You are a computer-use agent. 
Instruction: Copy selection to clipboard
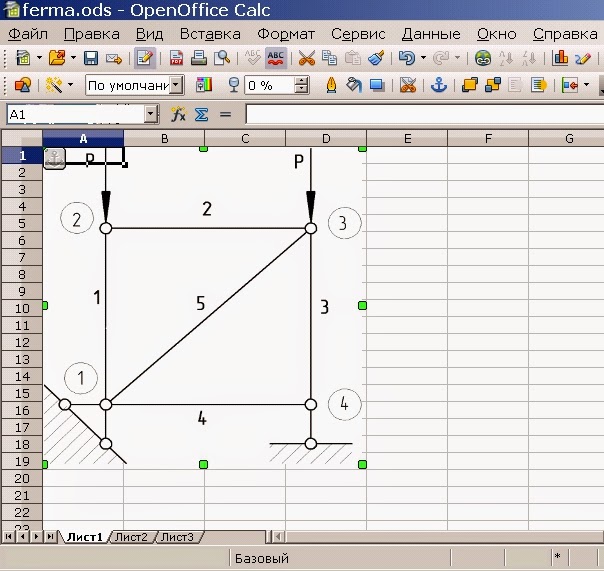tap(329, 59)
